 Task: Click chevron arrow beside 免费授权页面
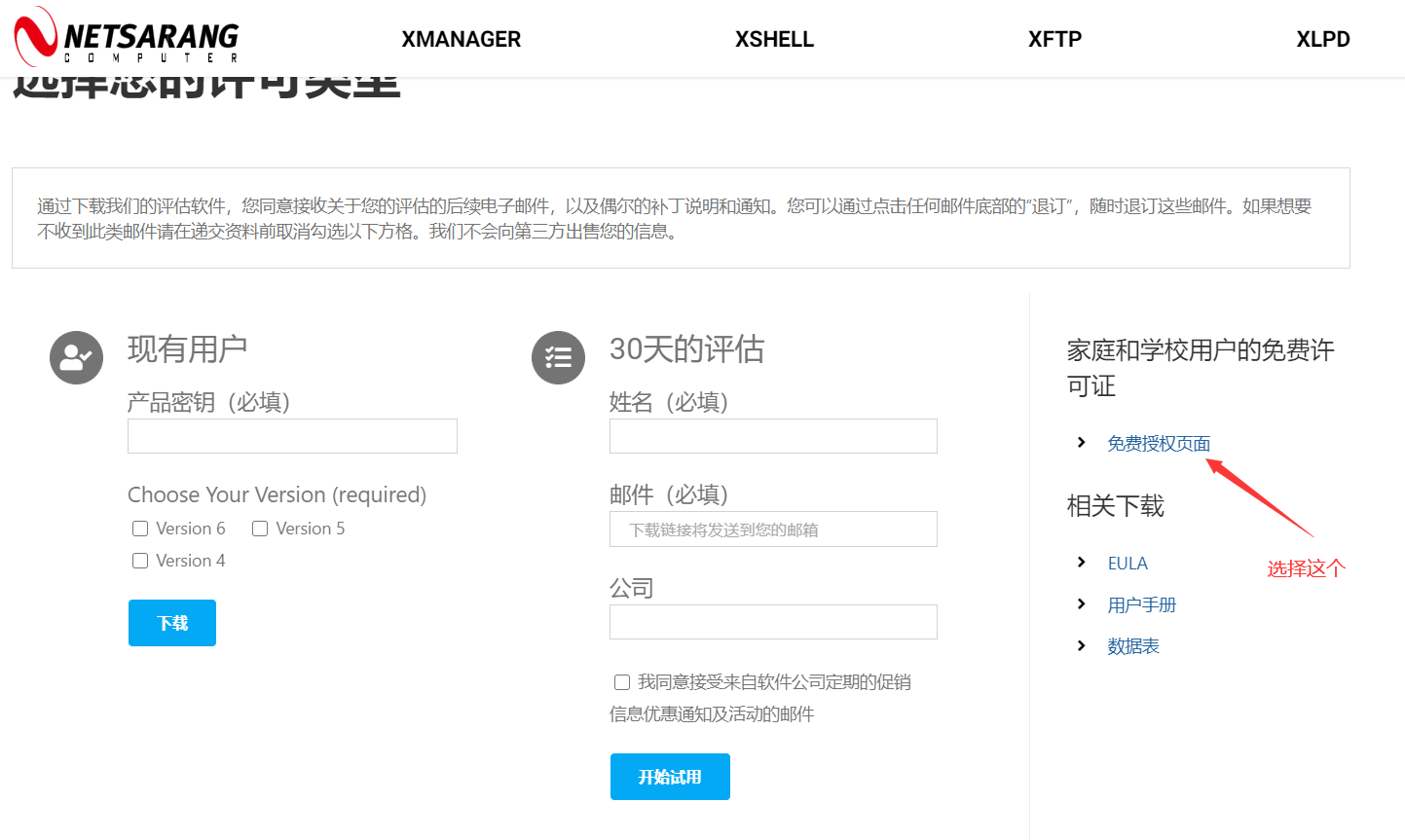(1081, 443)
